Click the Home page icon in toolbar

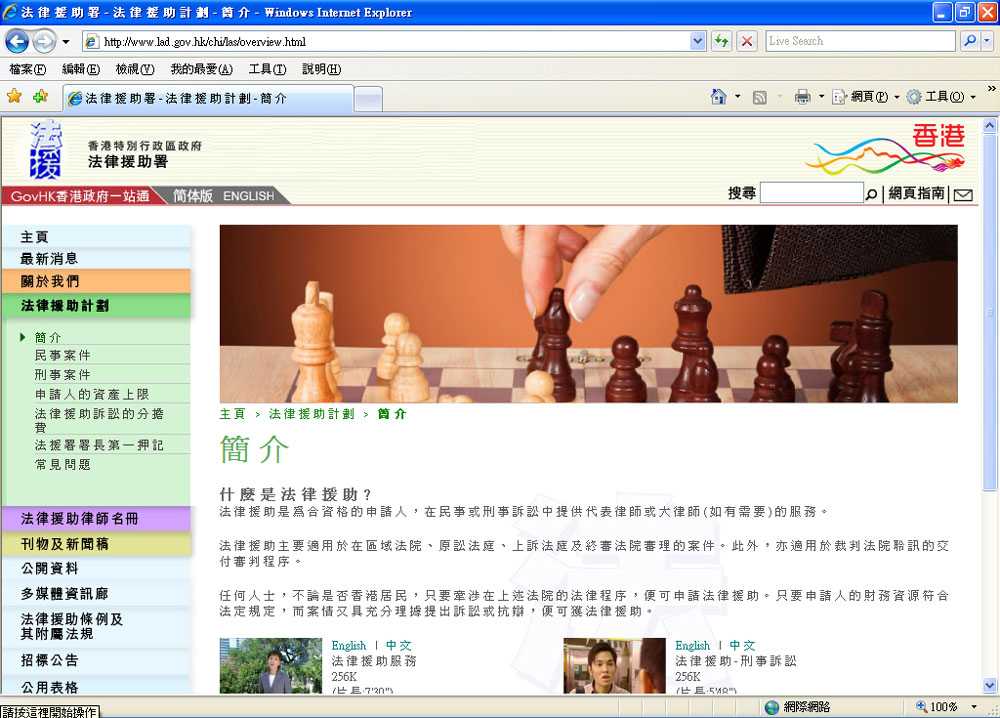coord(718,97)
